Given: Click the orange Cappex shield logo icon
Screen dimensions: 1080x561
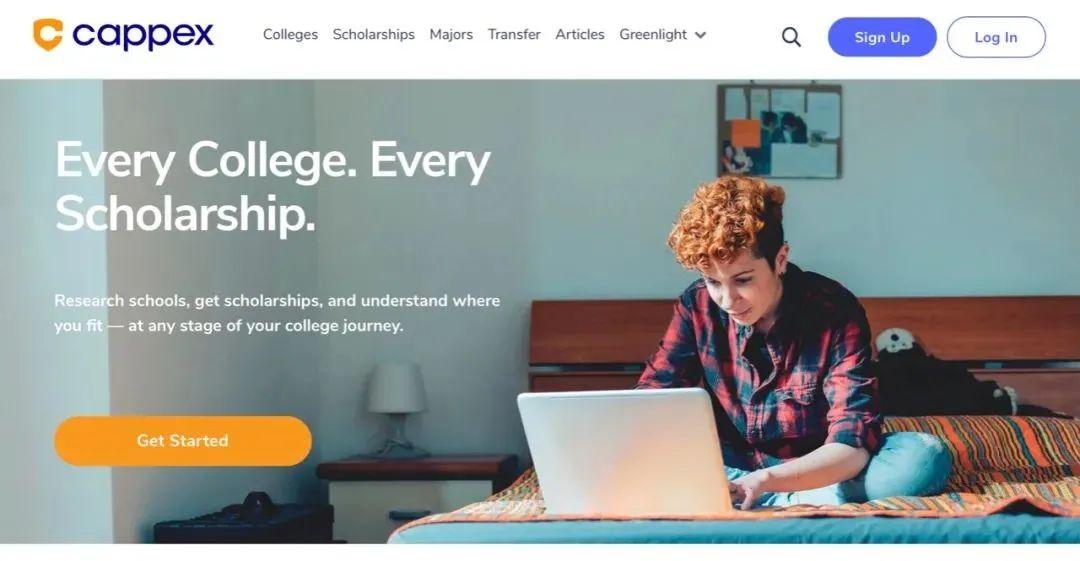Looking at the screenshot, I should [48, 34].
